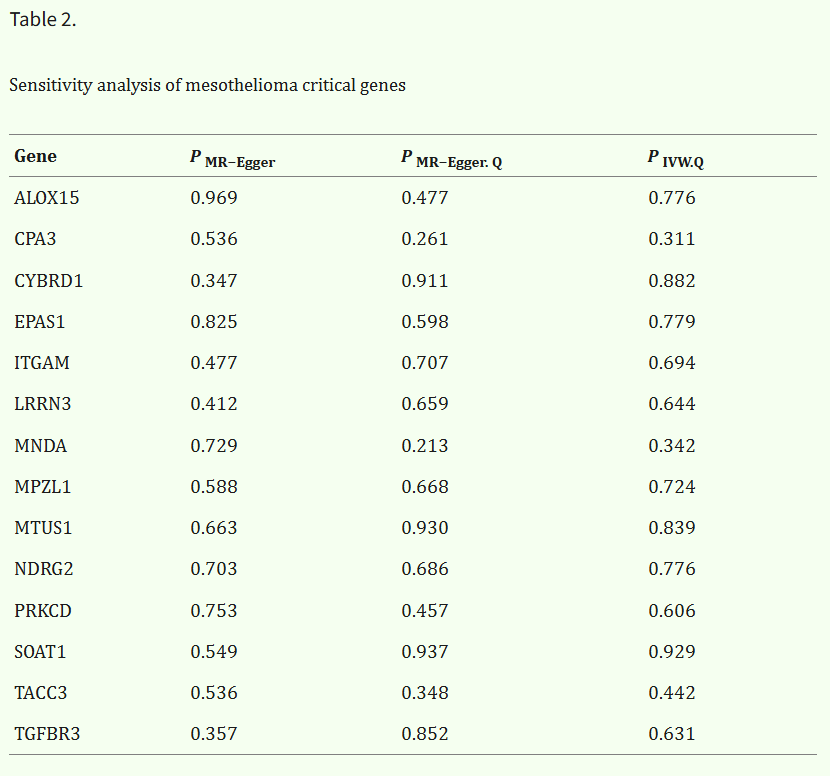Select the TGFBR3 value 0.852
Screen dimensions: 830x776
425,734
